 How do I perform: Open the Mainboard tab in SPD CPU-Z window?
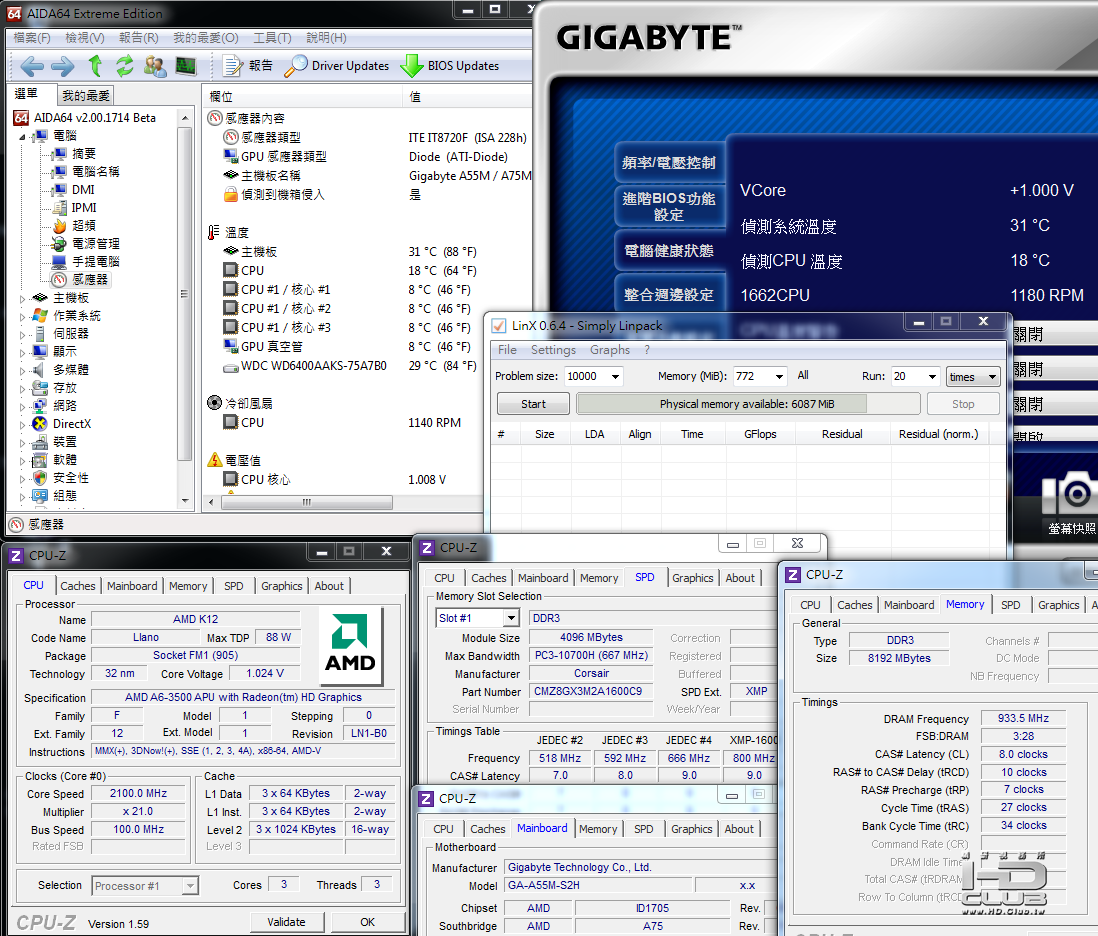[543, 578]
